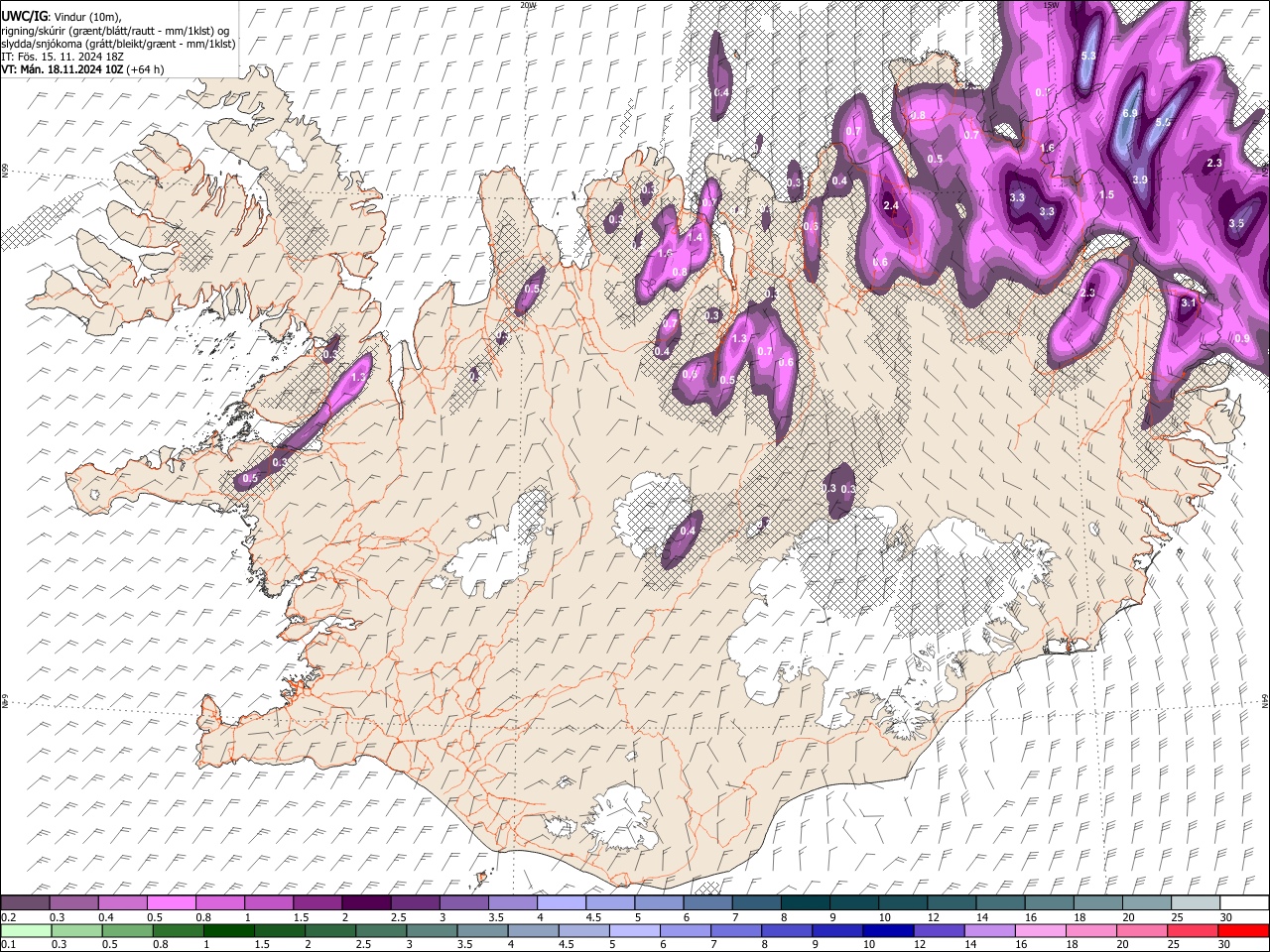1270x952 pixels.
Task: Select the 64N latitude label on the east edge
Action: [1265, 700]
